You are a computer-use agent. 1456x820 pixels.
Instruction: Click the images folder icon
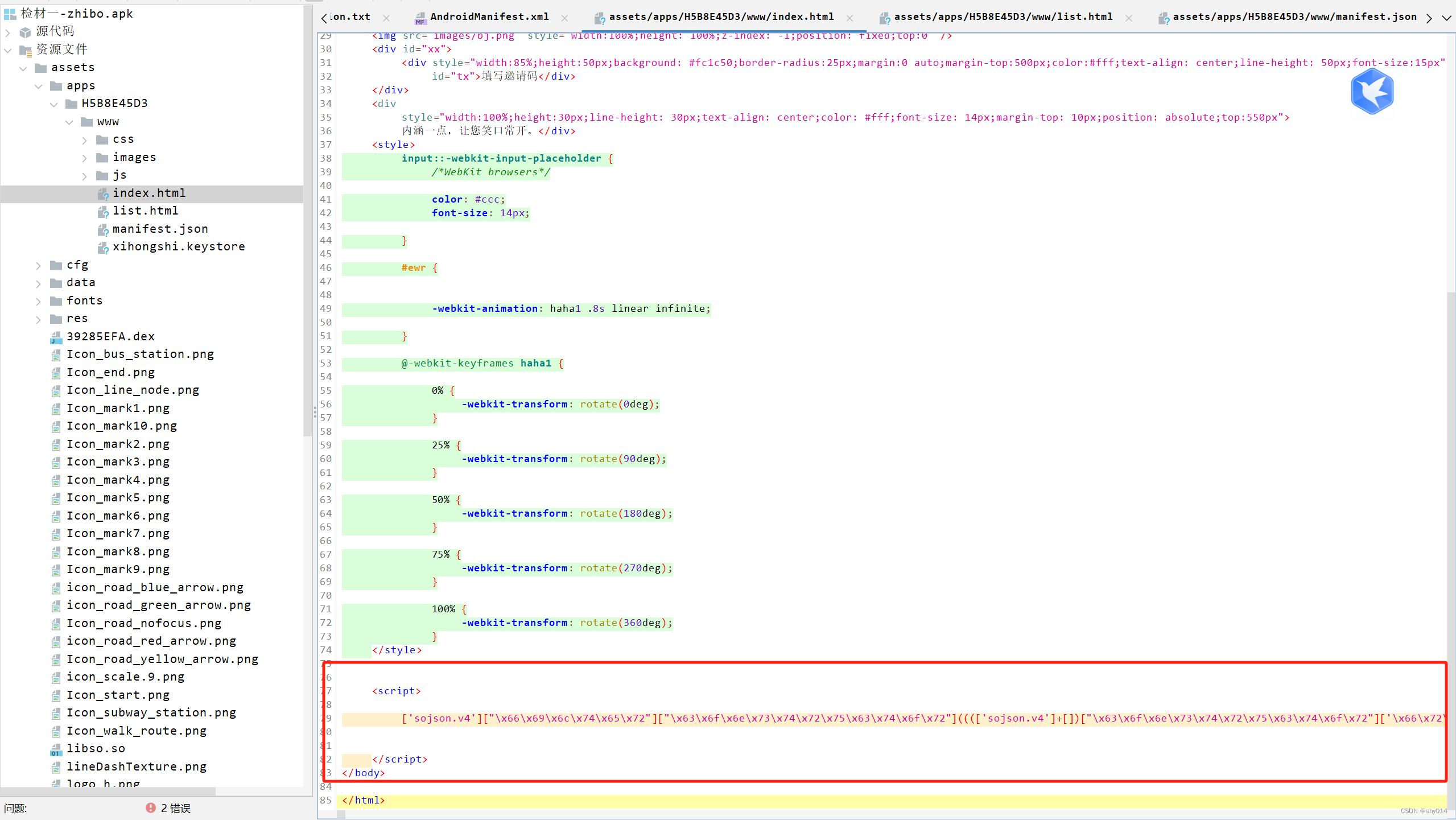point(102,157)
